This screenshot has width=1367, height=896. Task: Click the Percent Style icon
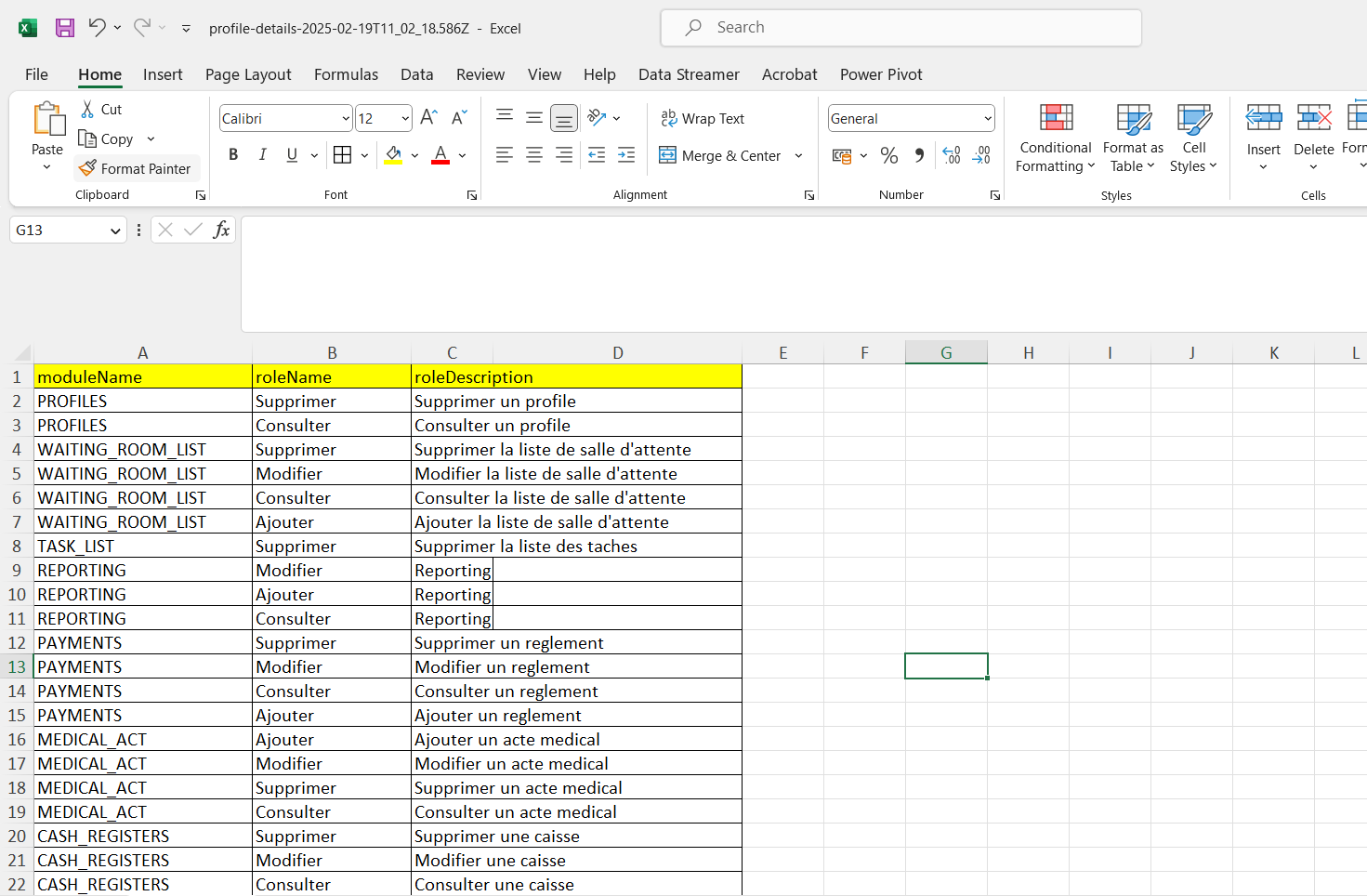point(889,155)
